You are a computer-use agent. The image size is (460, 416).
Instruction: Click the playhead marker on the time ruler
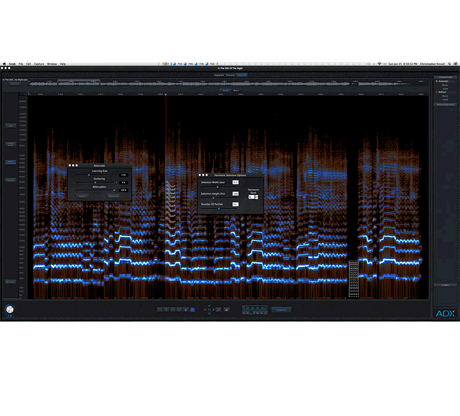click(166, 95)
